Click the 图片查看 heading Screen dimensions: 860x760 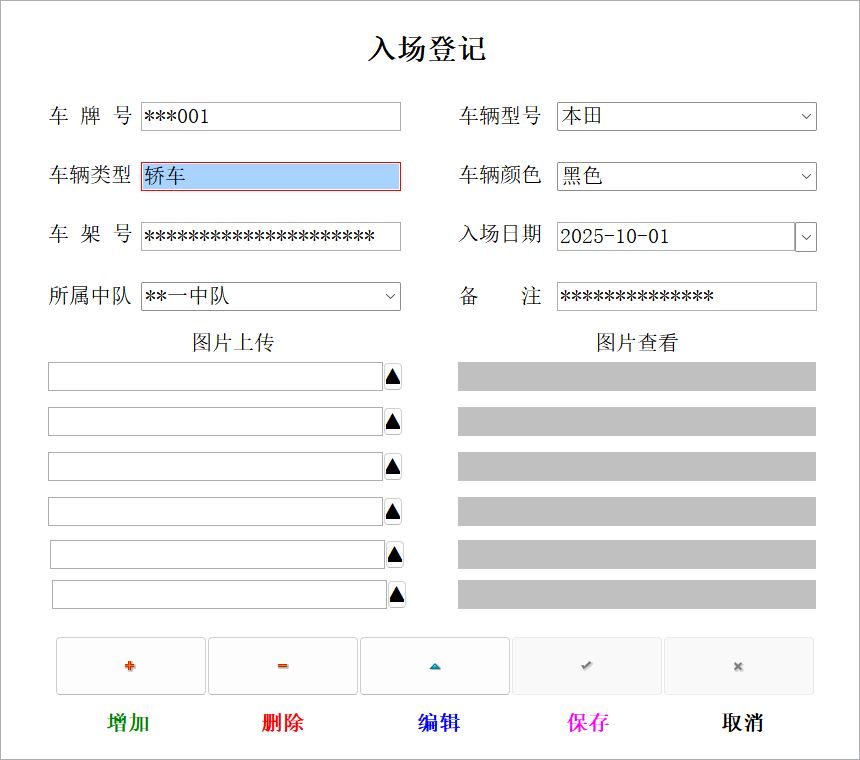tap(637, 342)
